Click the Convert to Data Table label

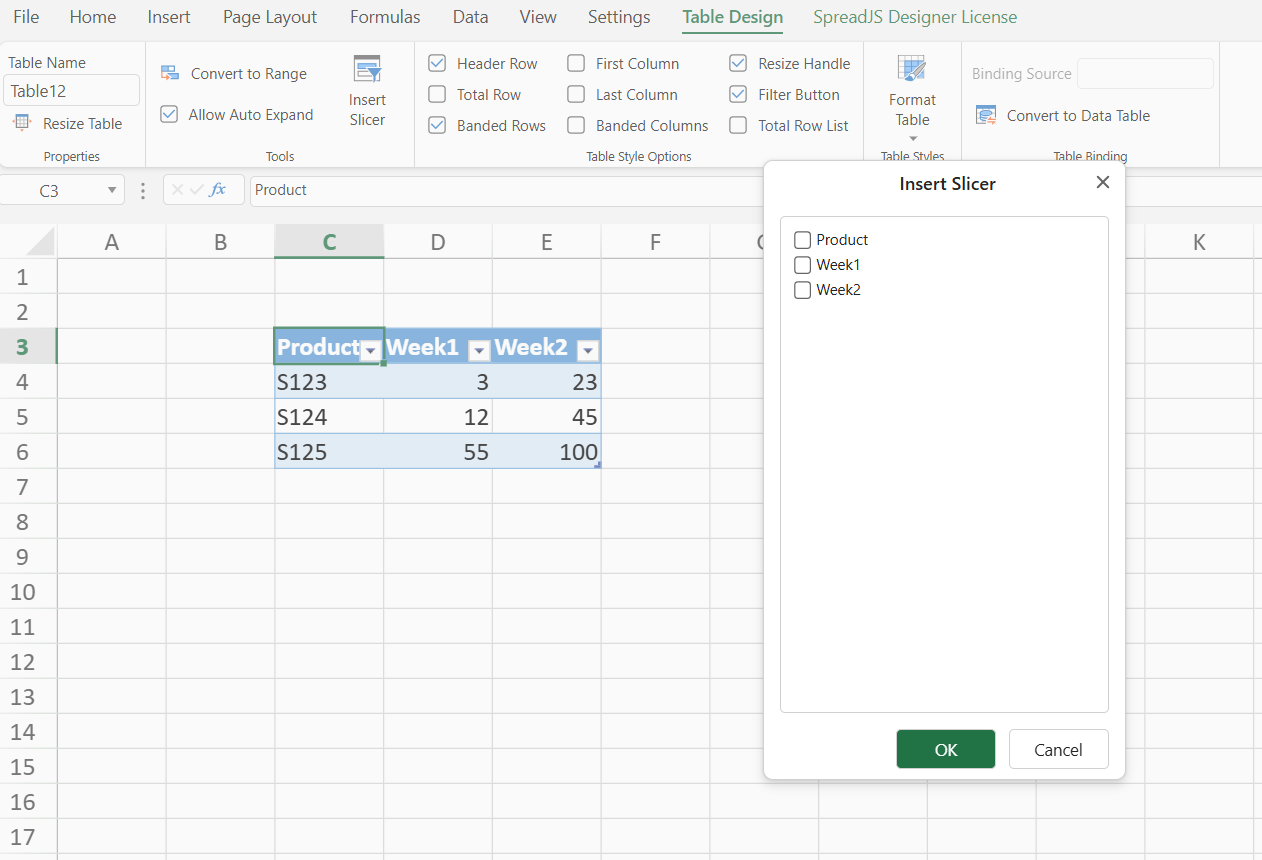pyautogui.click(x=1078, y=115)
